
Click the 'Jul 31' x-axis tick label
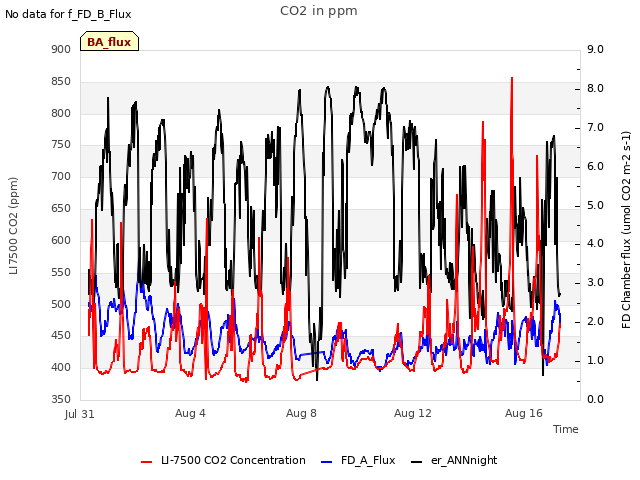(x=80, y=414)
